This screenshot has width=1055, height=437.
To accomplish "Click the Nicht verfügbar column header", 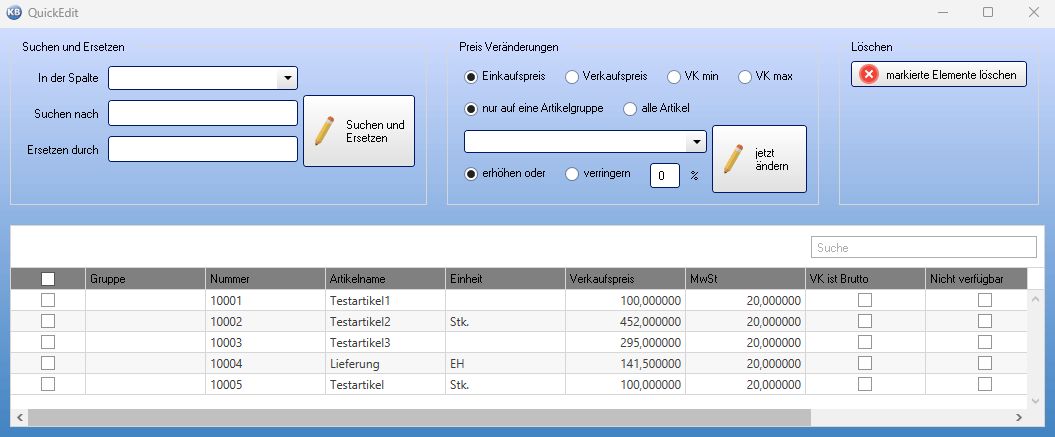I will click(976, 279).
